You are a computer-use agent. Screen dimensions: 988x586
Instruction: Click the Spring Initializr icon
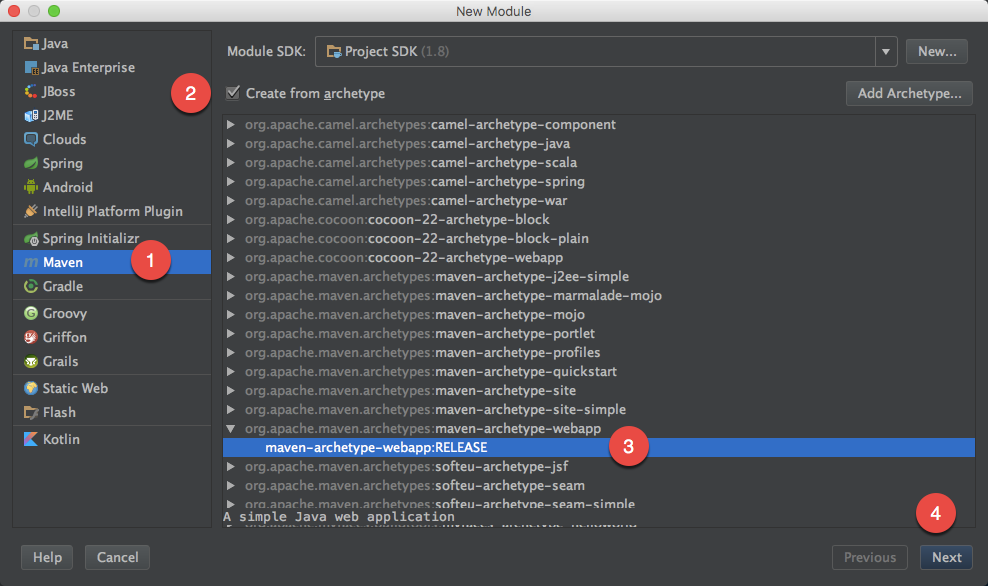(x=31, y=238)
